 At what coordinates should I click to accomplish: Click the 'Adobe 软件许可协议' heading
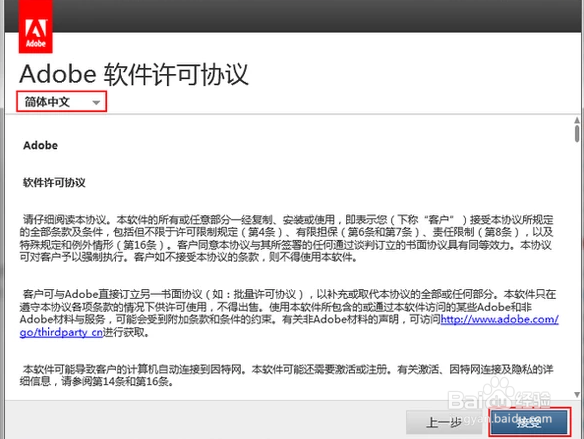pos(134,74)
